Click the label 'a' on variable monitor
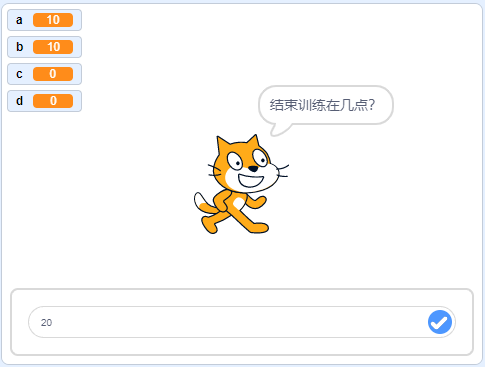This screenshot has width=485, height=367. tap(19, 20)
